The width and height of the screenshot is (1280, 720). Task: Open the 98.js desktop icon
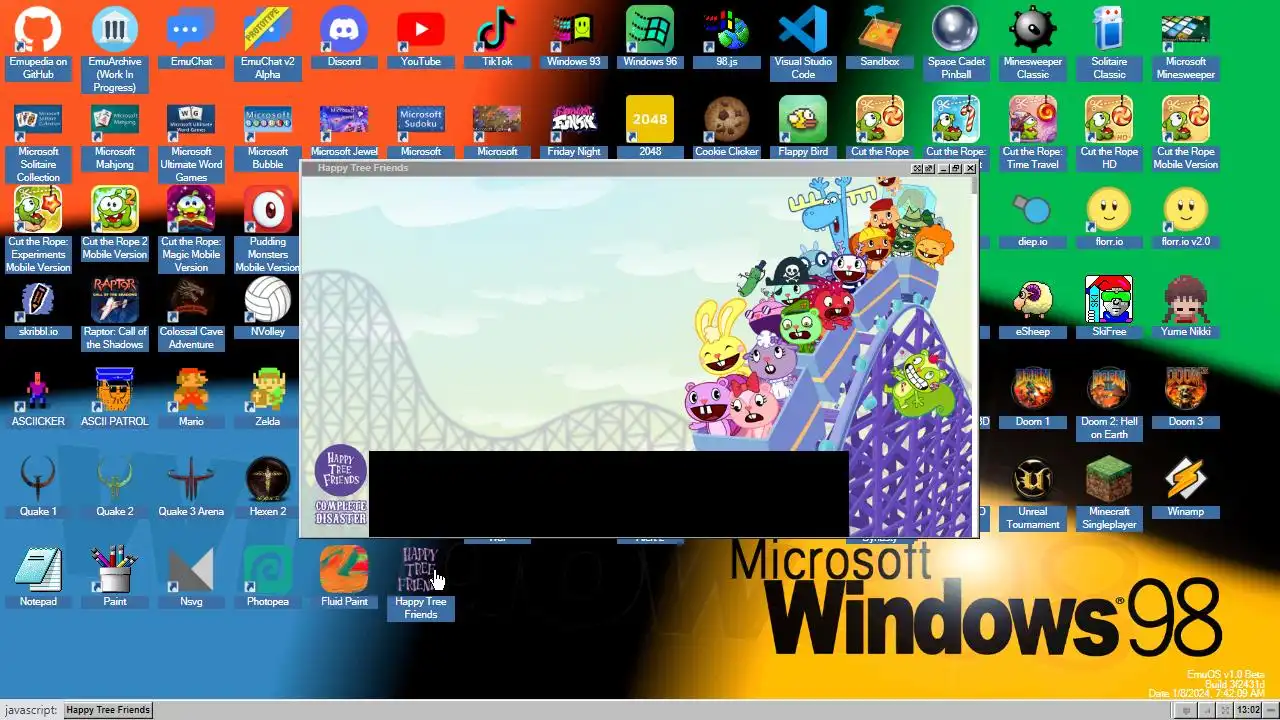pyautogui.click(x=727, y=31)
